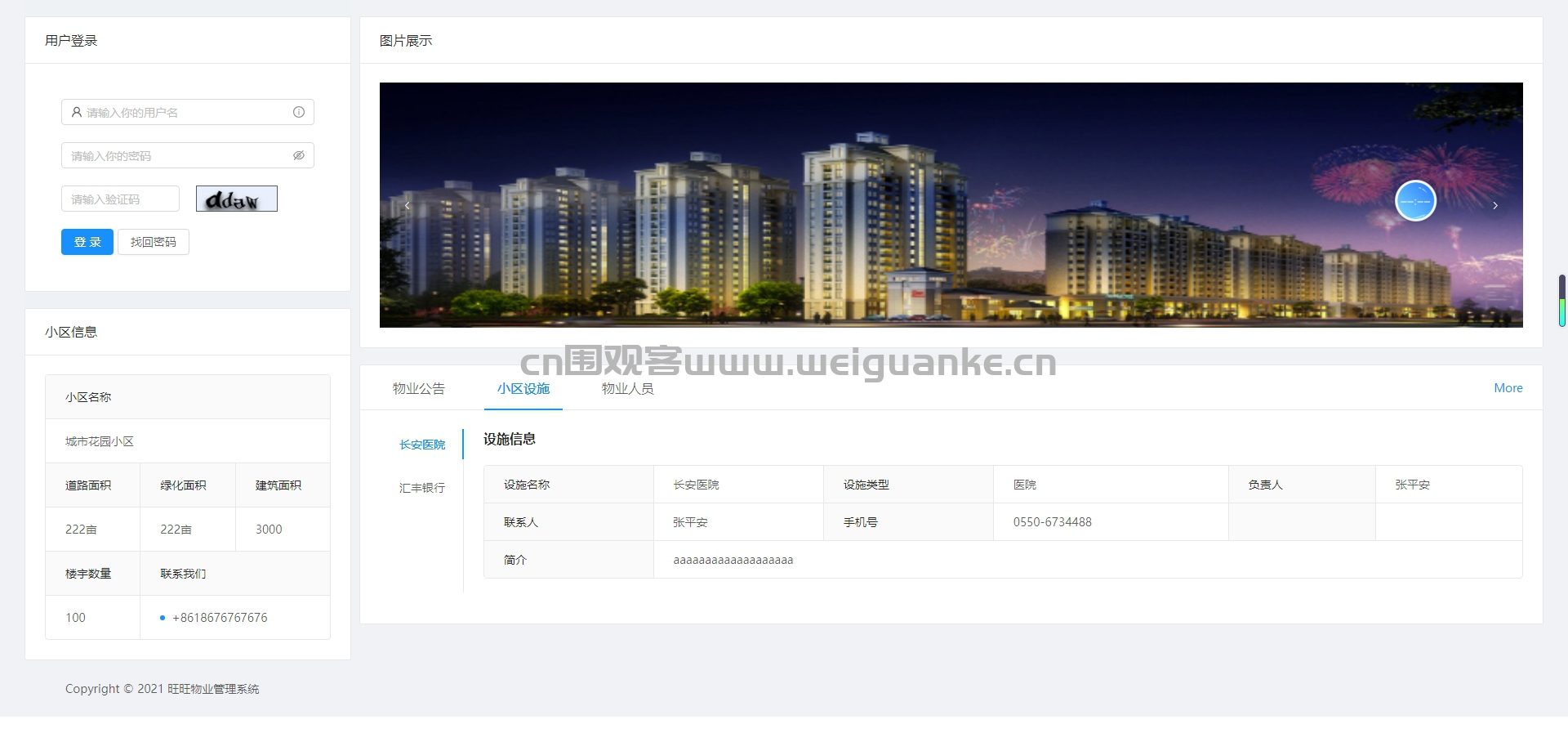1568x751 pixels.
Task: Click 城市花园小区 community name
Action: tap(100, 441)
